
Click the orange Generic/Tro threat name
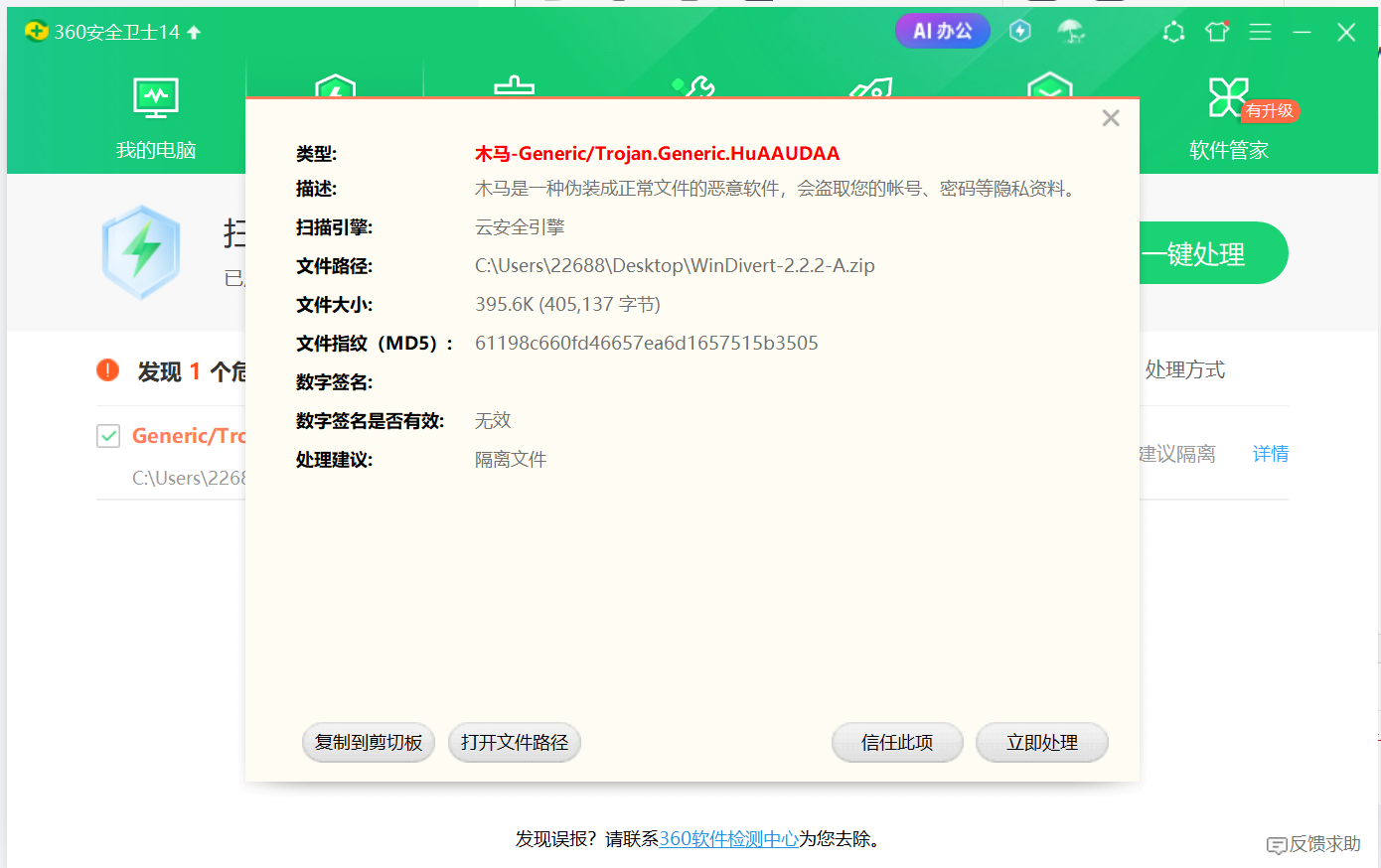pyautogui.click(x=189, y=436)
